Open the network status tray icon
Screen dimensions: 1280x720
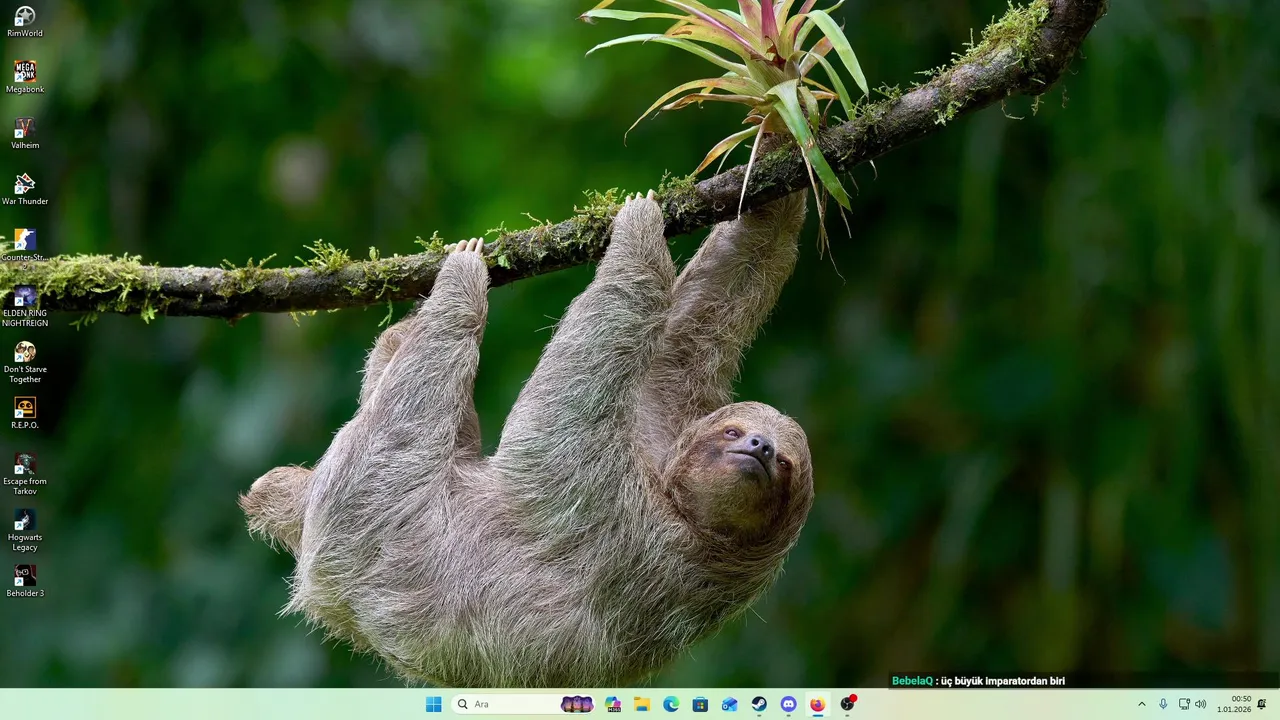tap(1184, 704)
